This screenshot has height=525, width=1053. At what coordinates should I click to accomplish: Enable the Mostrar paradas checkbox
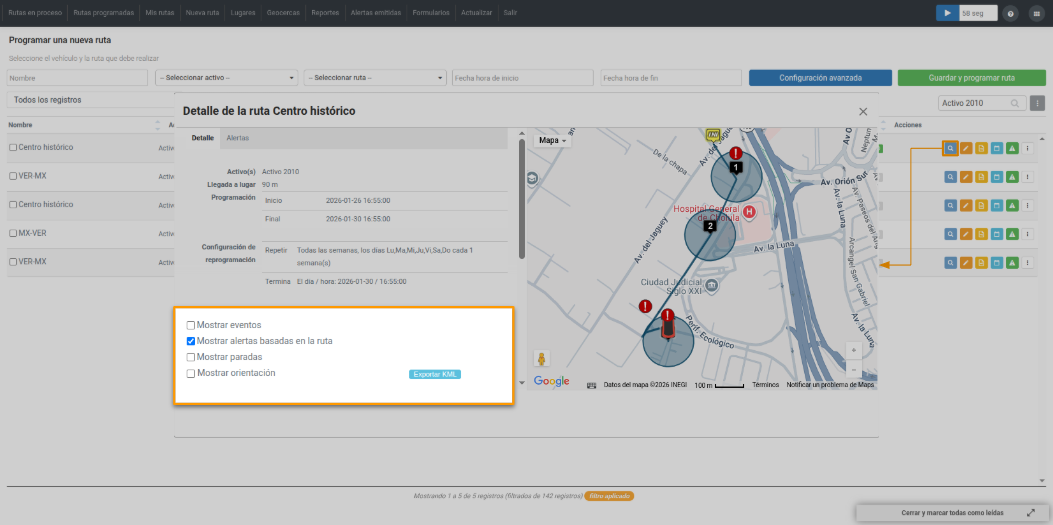[191, 357]
